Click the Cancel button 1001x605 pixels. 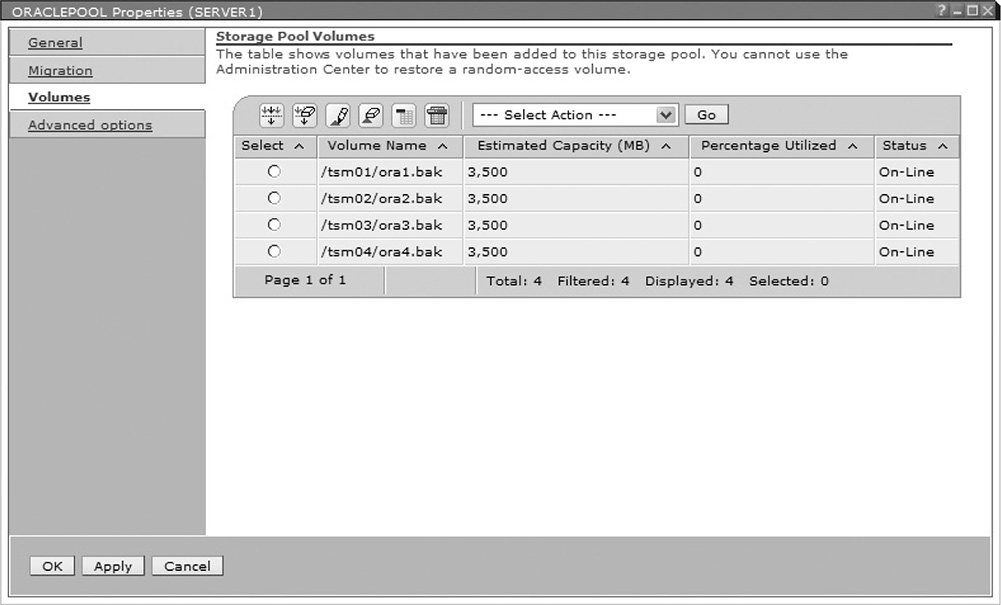point(187,566)
